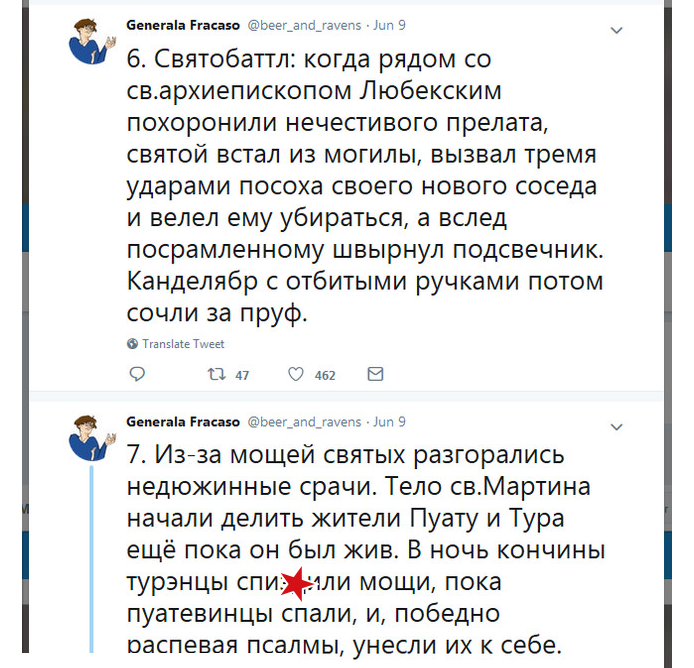
Task: Open Generala Fracaso name on second tweet
Action: 182,422
